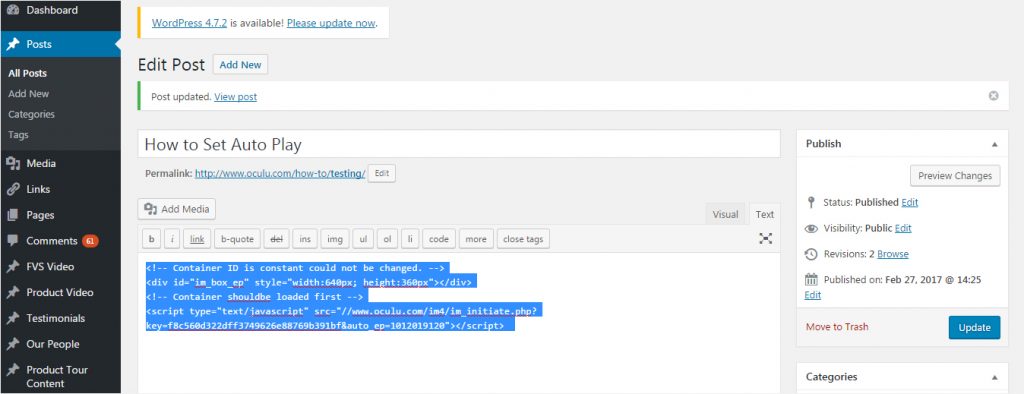This screenshot has width=1024, height=394.
Task: Click the Add Media button
Action: pos(177,209)
